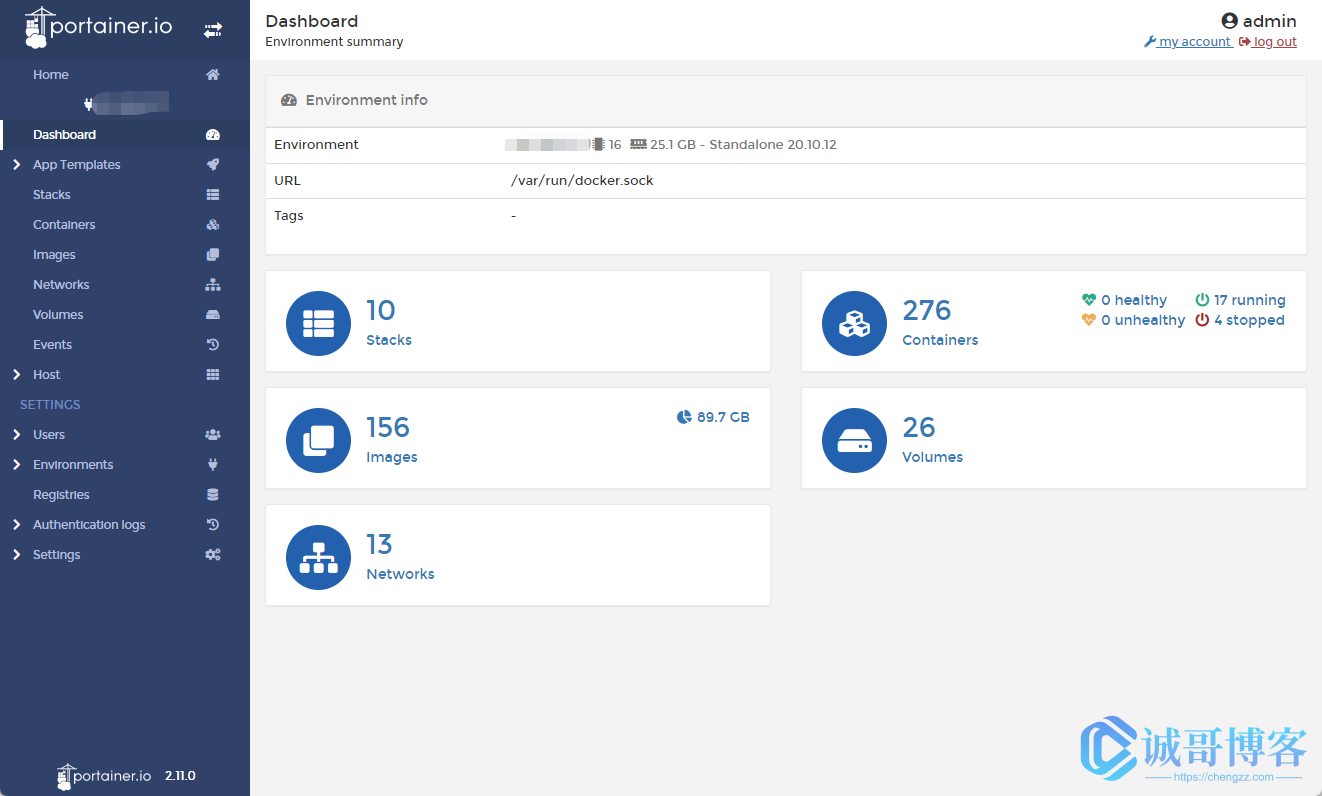Click the Settings gears icon
This screenshot has width=1322, height=796.
[213, 555]
